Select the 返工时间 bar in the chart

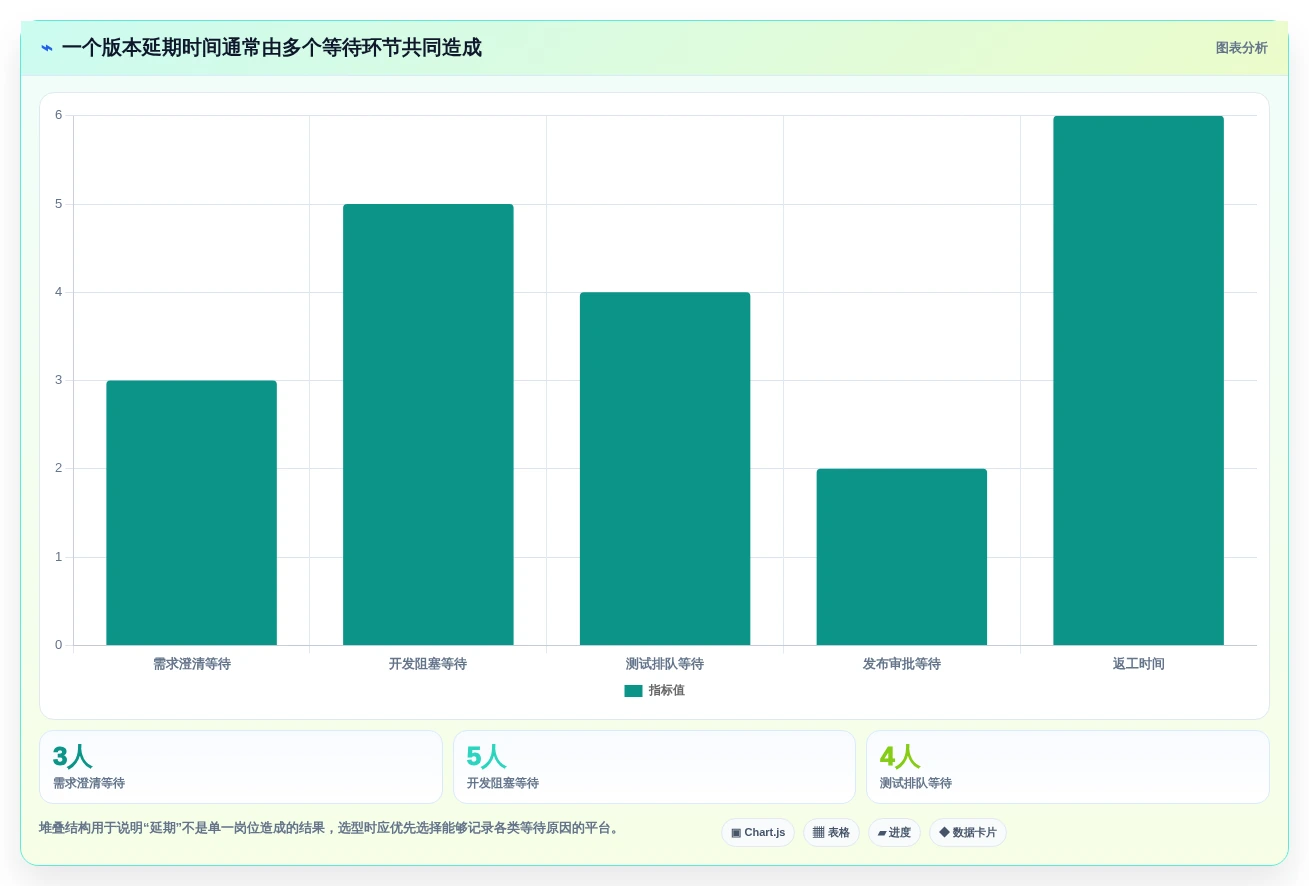1138,381
